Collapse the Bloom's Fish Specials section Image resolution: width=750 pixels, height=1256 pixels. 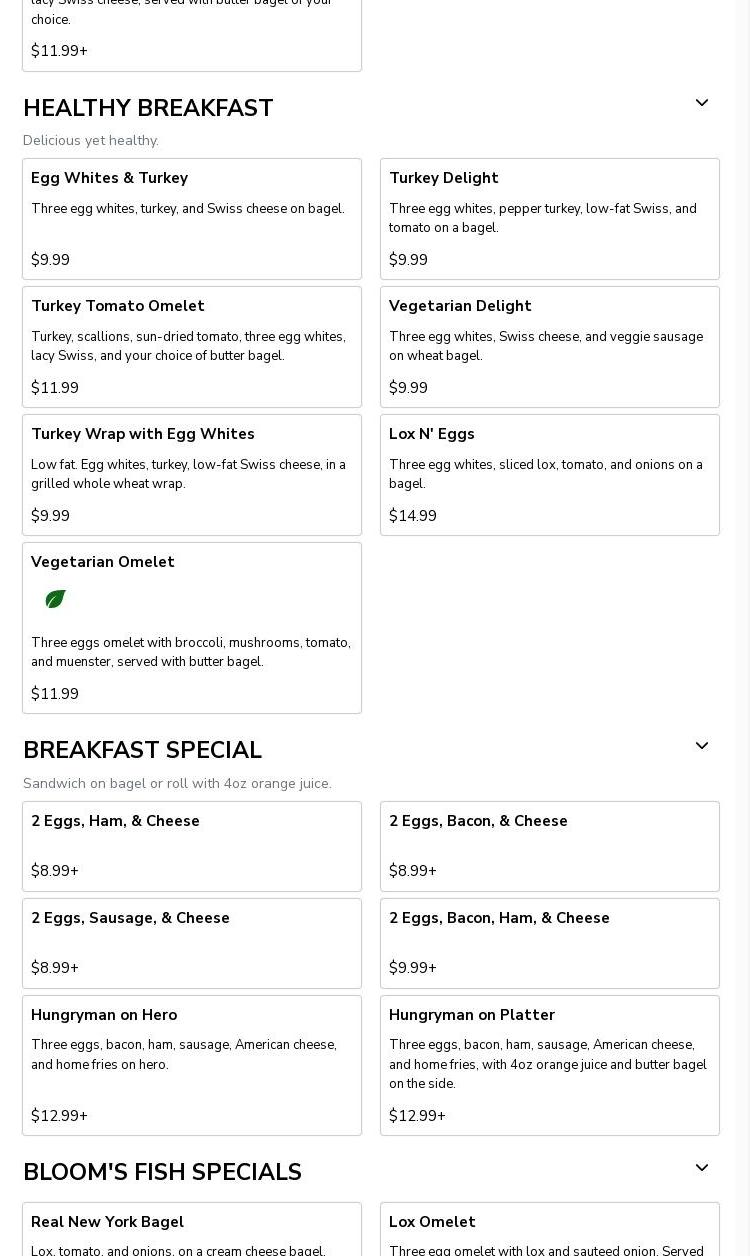click(701, 1168)
